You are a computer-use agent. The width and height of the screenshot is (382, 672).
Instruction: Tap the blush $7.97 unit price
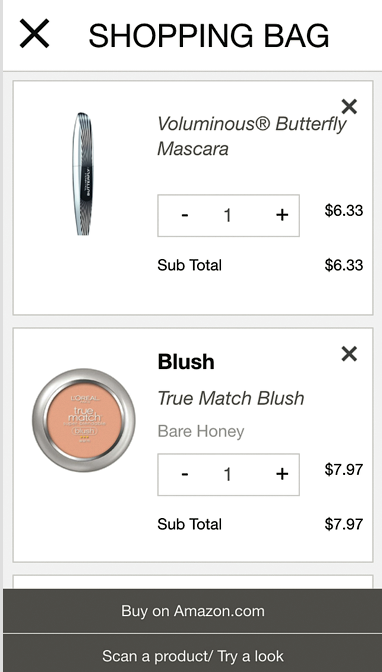344,470
